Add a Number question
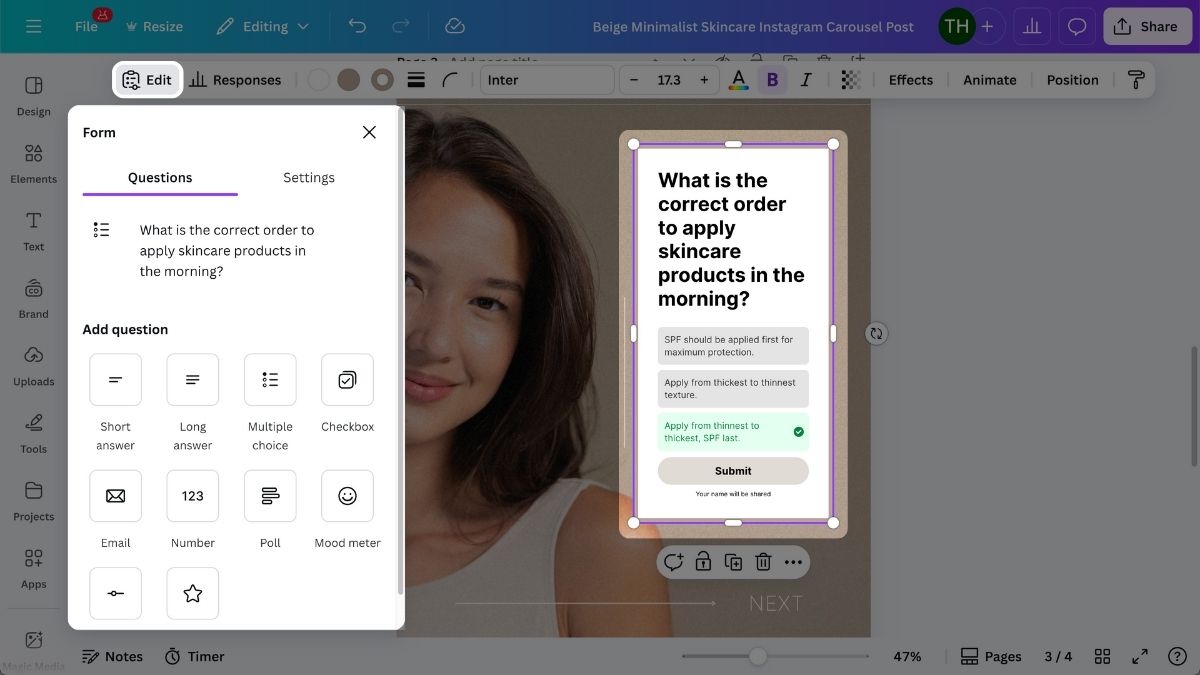 (193, 496)
